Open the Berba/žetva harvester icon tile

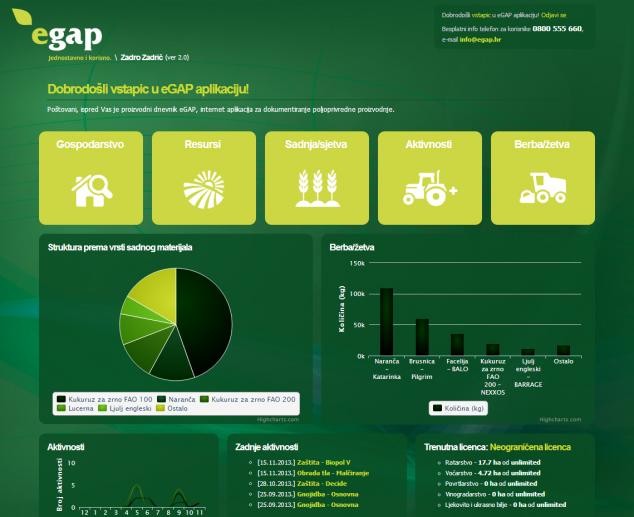tap(543, 178)
